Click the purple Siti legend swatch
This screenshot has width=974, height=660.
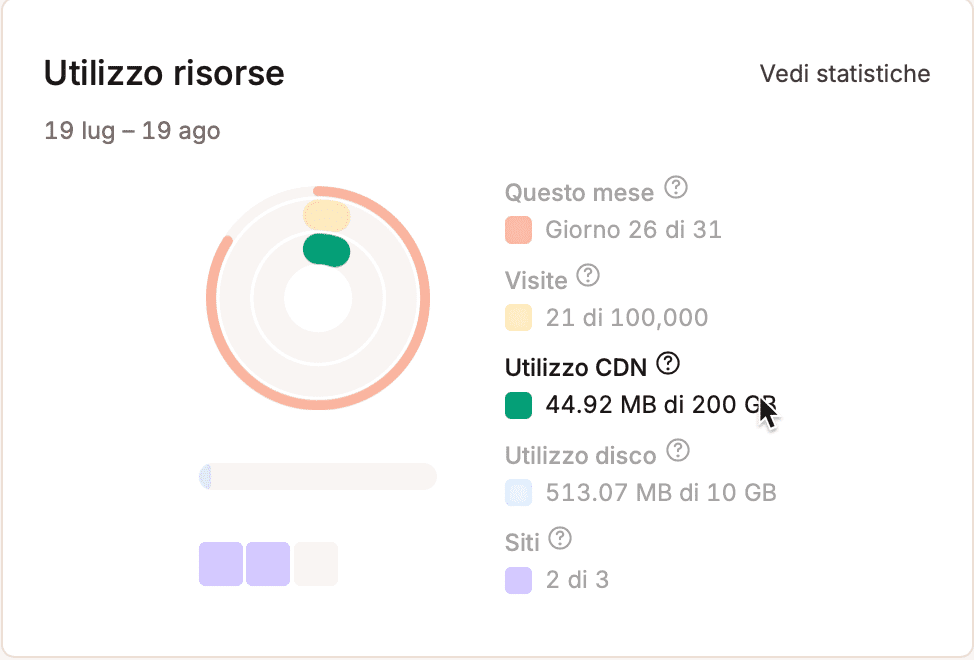518,580
